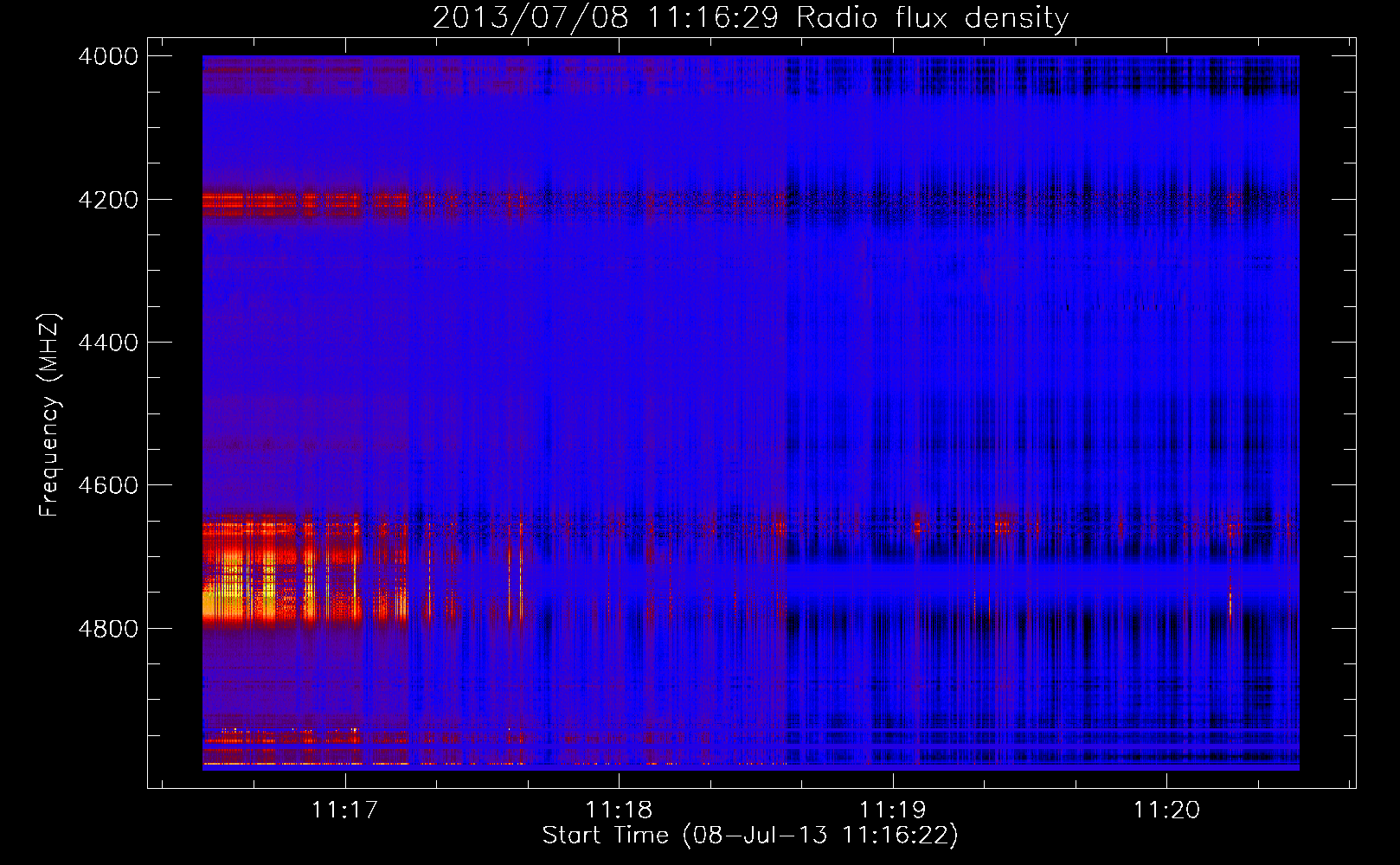Click the 4600 frequency tick label
Screen dimensions: 1400x865
click(108, 485)
